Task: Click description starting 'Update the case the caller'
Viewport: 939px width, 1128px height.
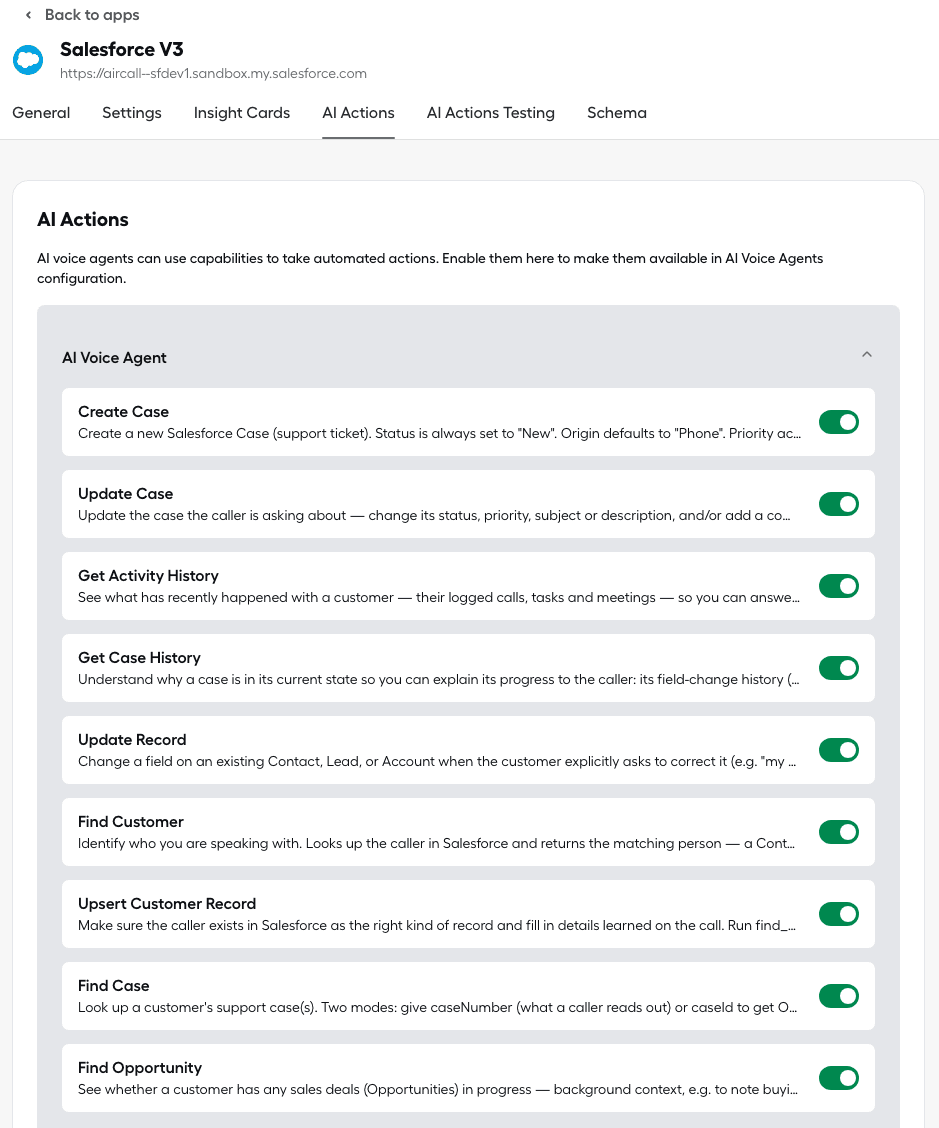Action: pos(434,515)
